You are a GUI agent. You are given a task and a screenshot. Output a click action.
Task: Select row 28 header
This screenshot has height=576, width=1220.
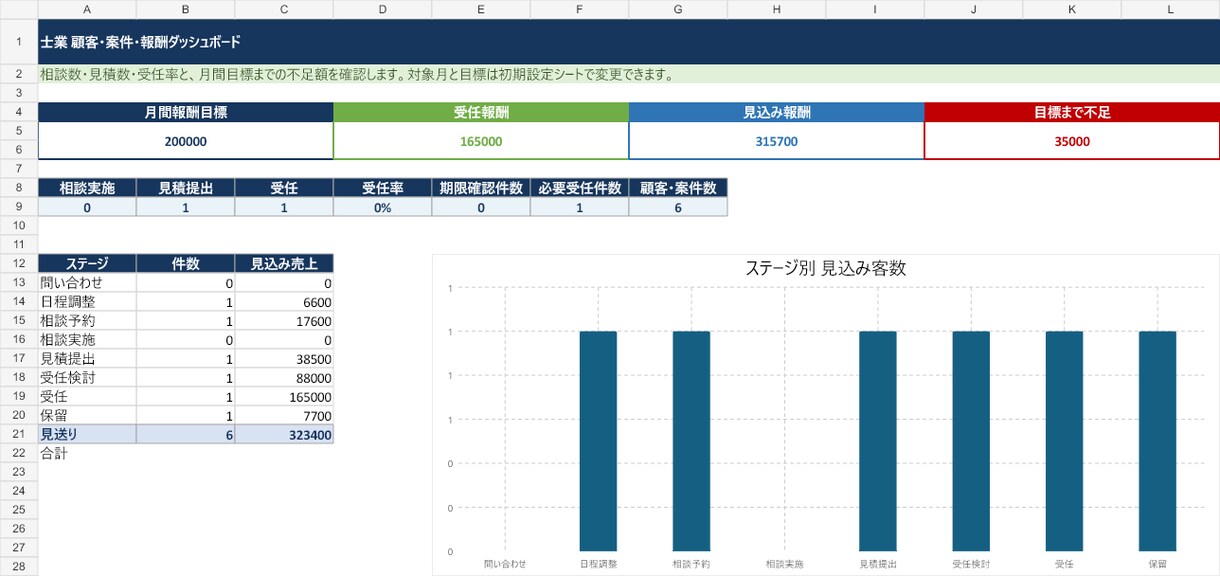pos(19,567)
